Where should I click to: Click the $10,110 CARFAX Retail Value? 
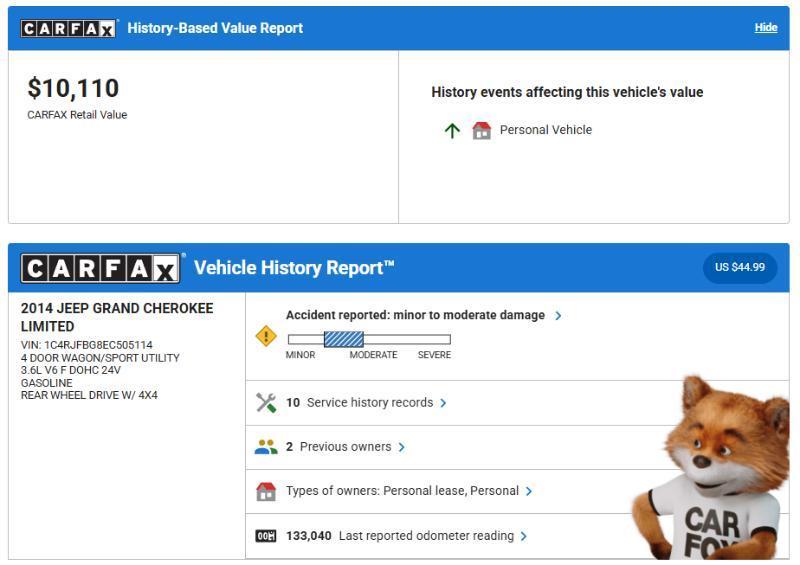(x=73, y=88)
